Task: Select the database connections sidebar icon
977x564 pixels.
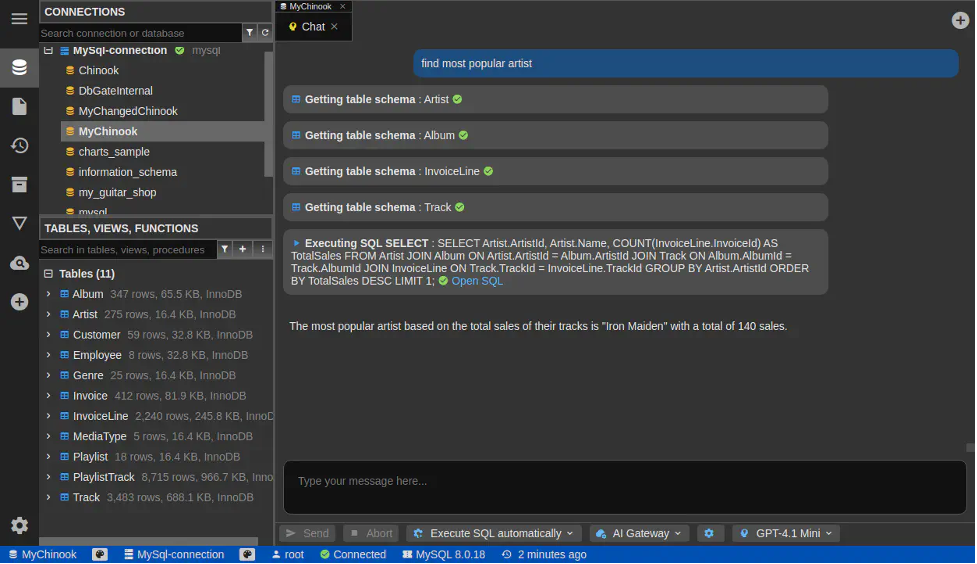Action: 19,67
